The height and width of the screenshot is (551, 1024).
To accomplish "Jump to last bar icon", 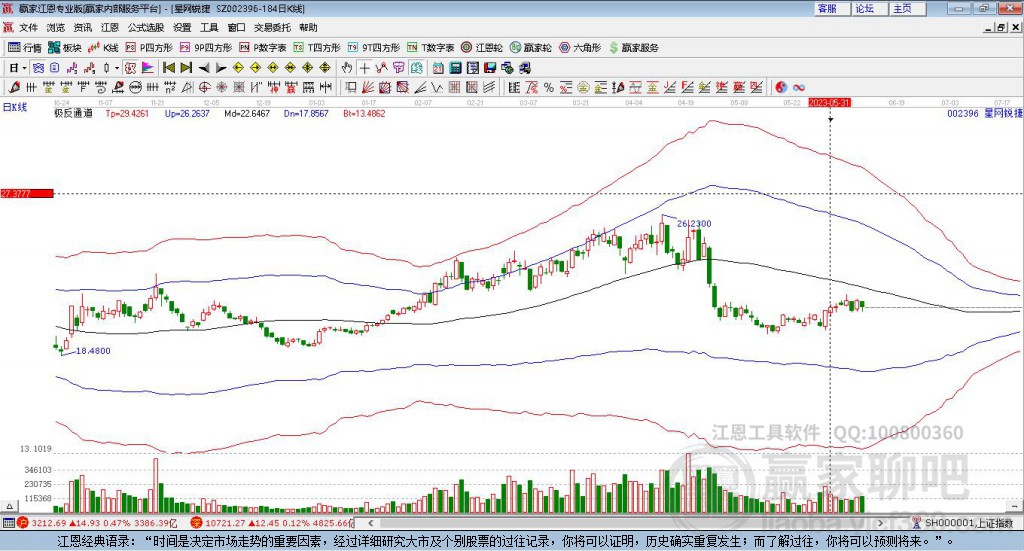I will pyautogui.click(x=186, y=68).
